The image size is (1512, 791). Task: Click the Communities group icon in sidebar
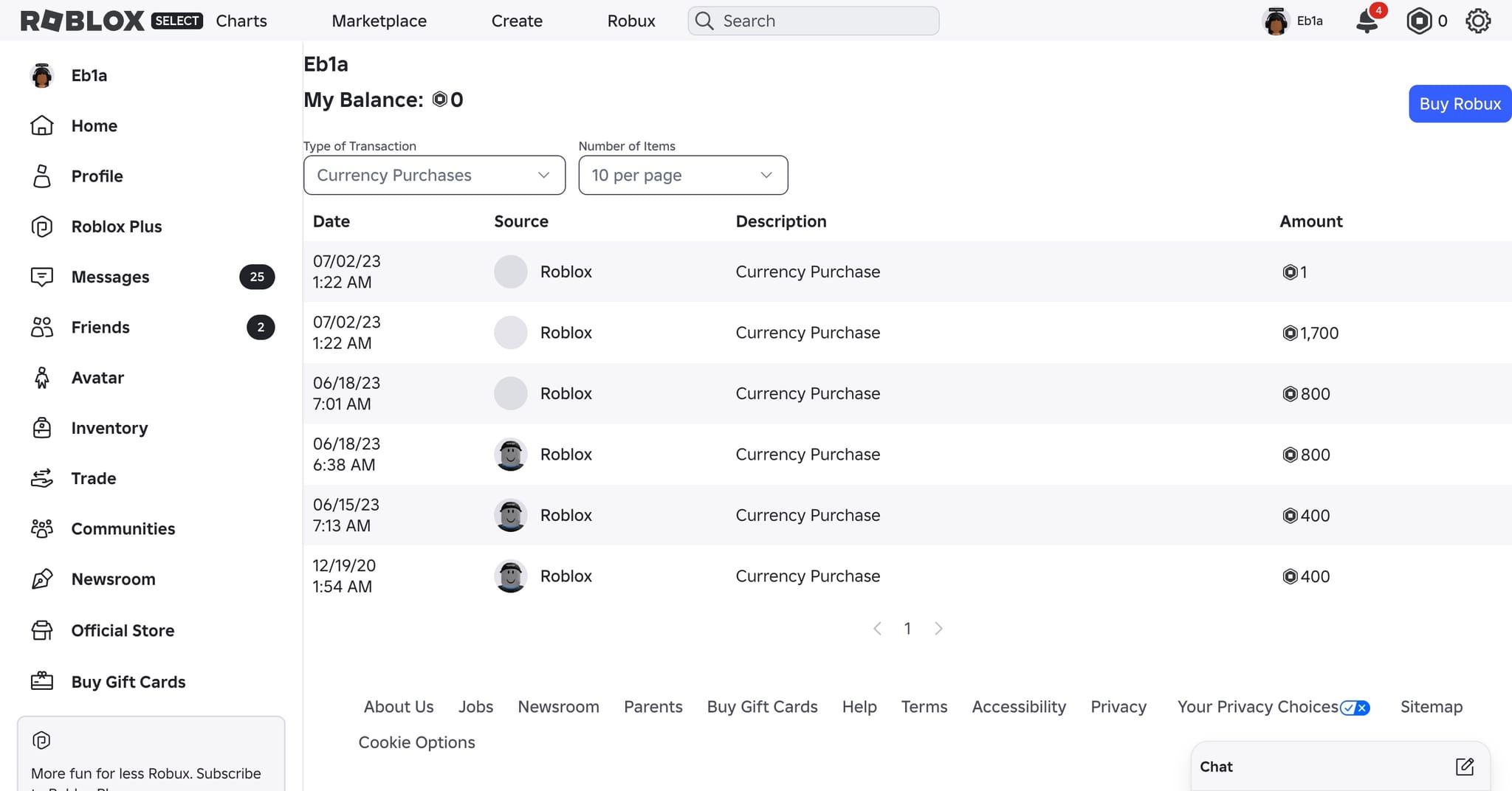[x=42, y=528]
